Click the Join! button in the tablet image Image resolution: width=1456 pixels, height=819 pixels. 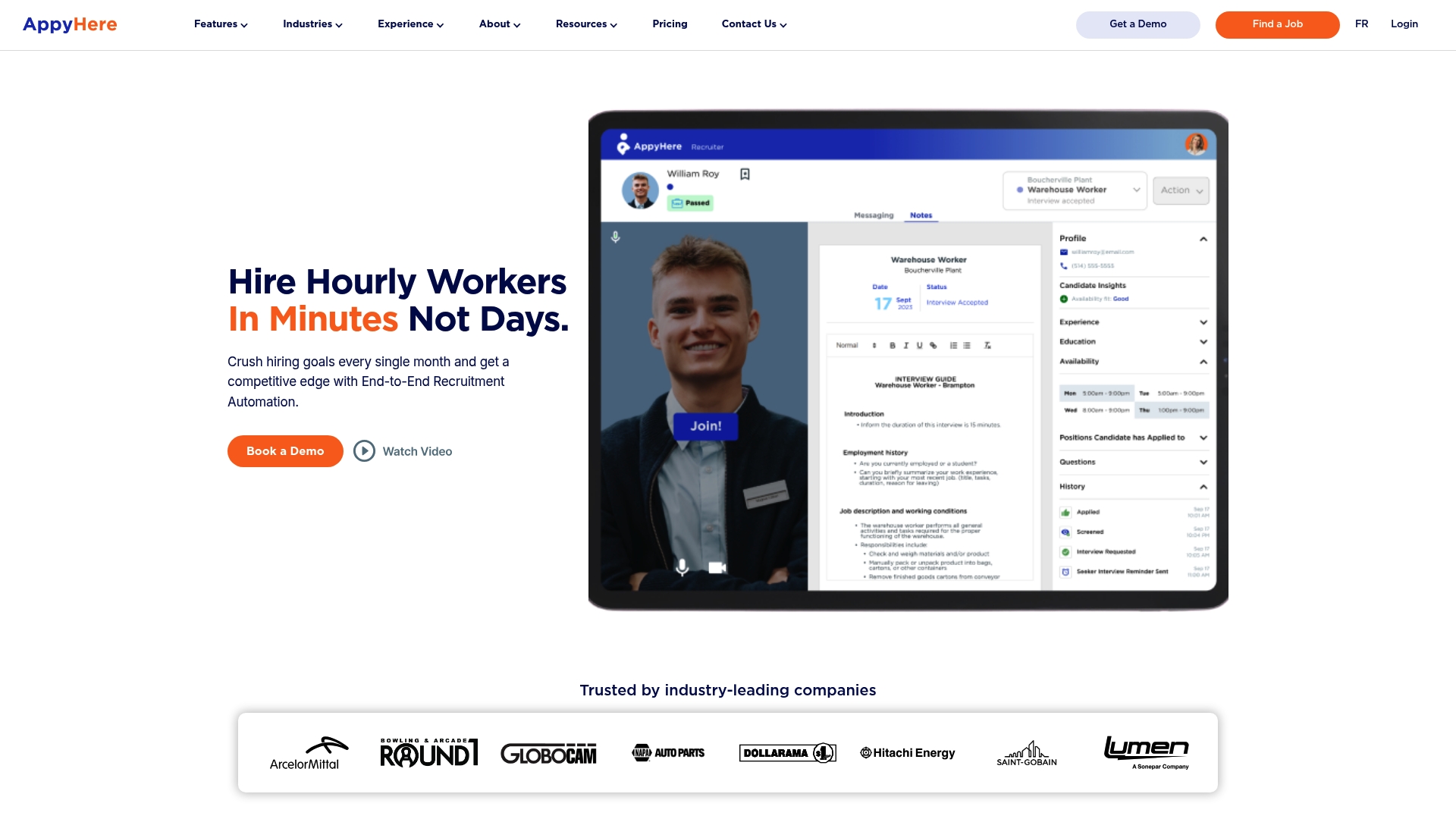tap(705, 426)
